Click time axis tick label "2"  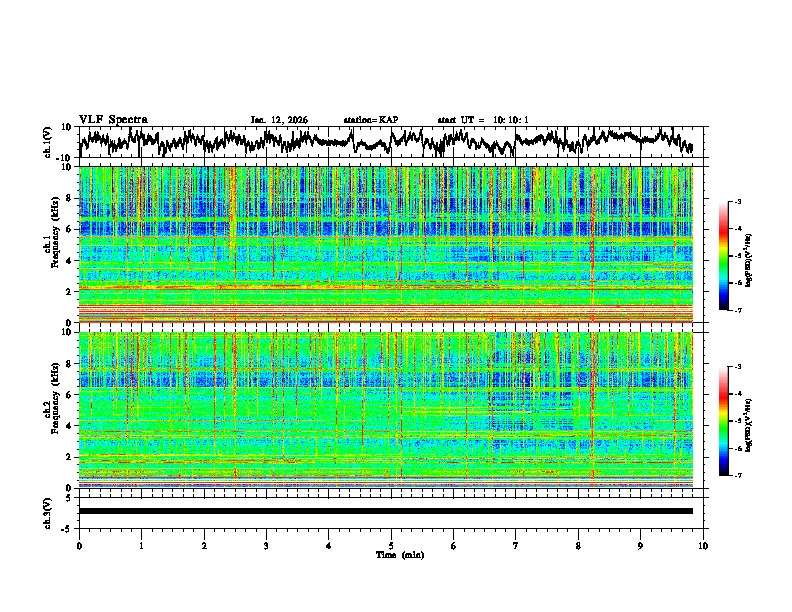click(204, 546)
